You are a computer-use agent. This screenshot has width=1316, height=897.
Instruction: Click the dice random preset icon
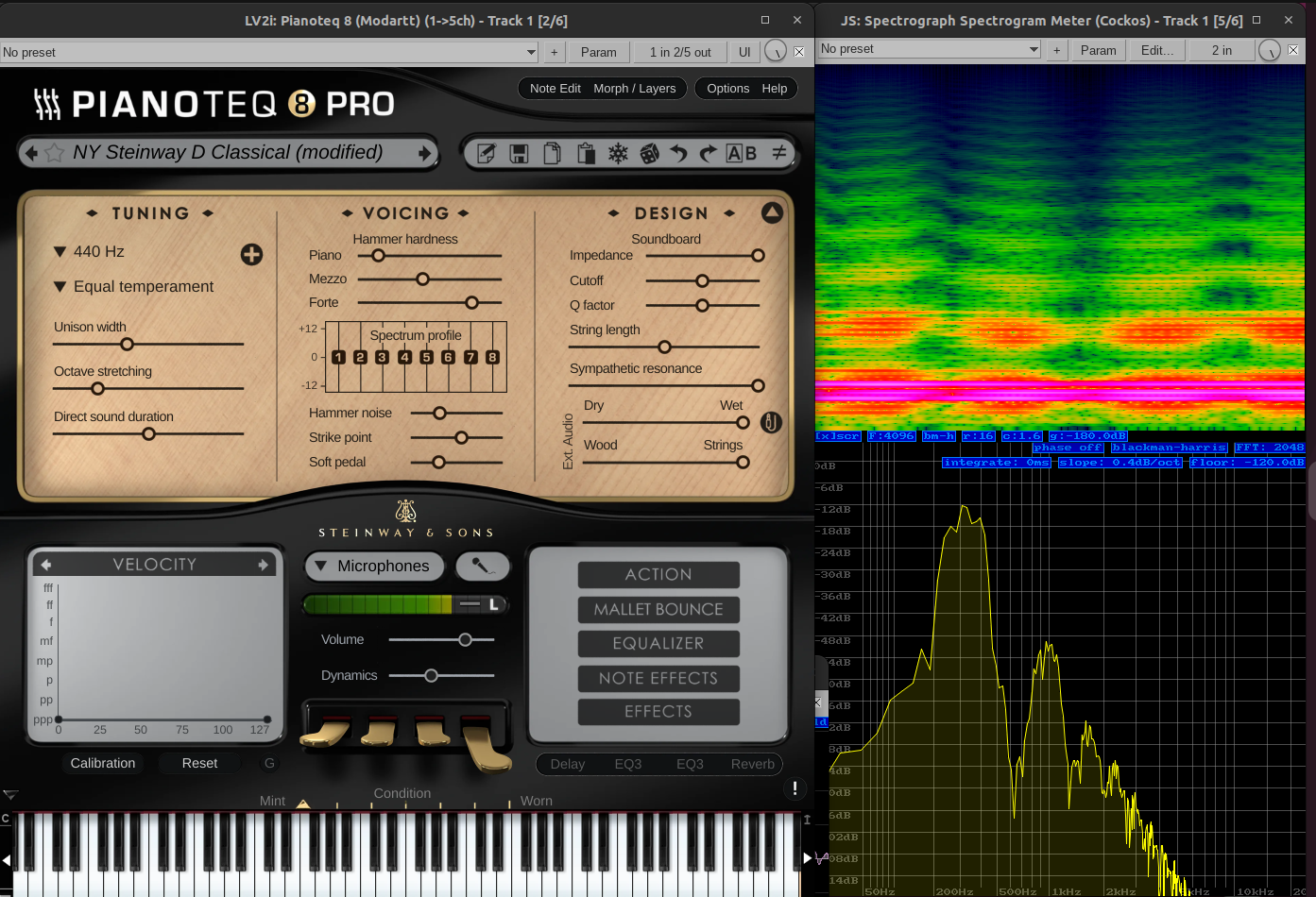tap(650, 153)
